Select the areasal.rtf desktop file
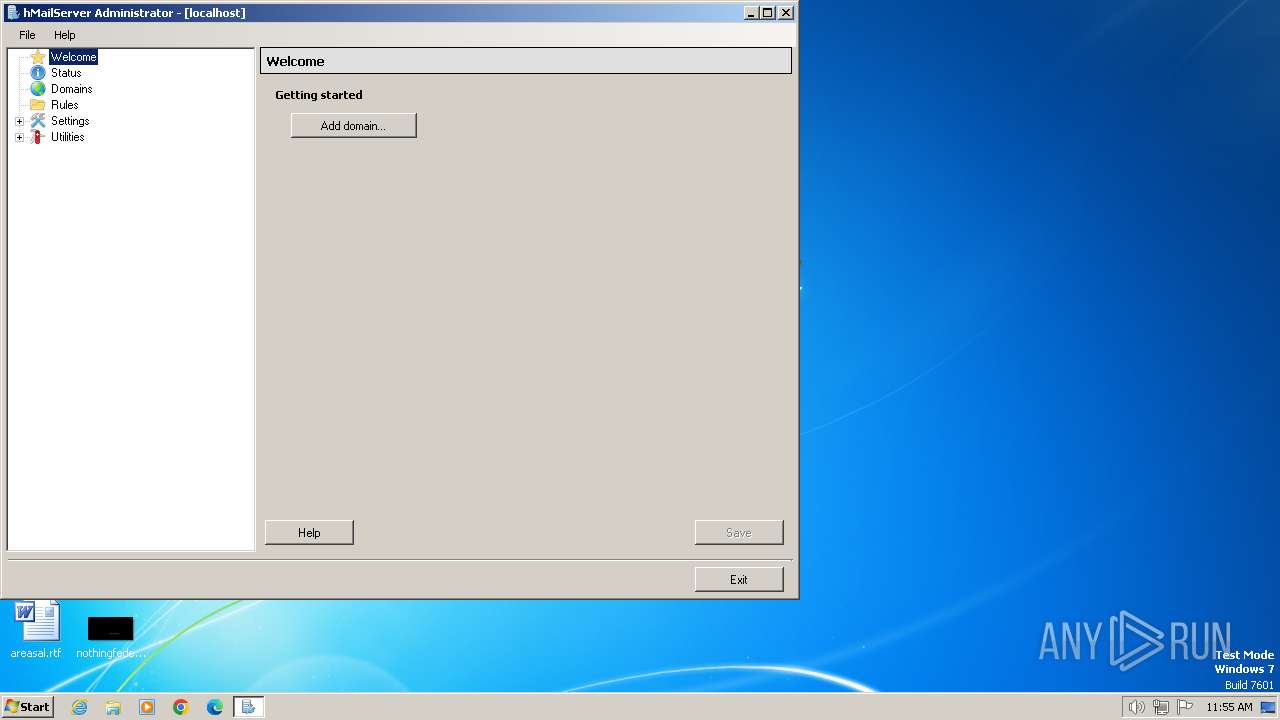This screenshot has width=1280, height=720. [x=36, y=630]
